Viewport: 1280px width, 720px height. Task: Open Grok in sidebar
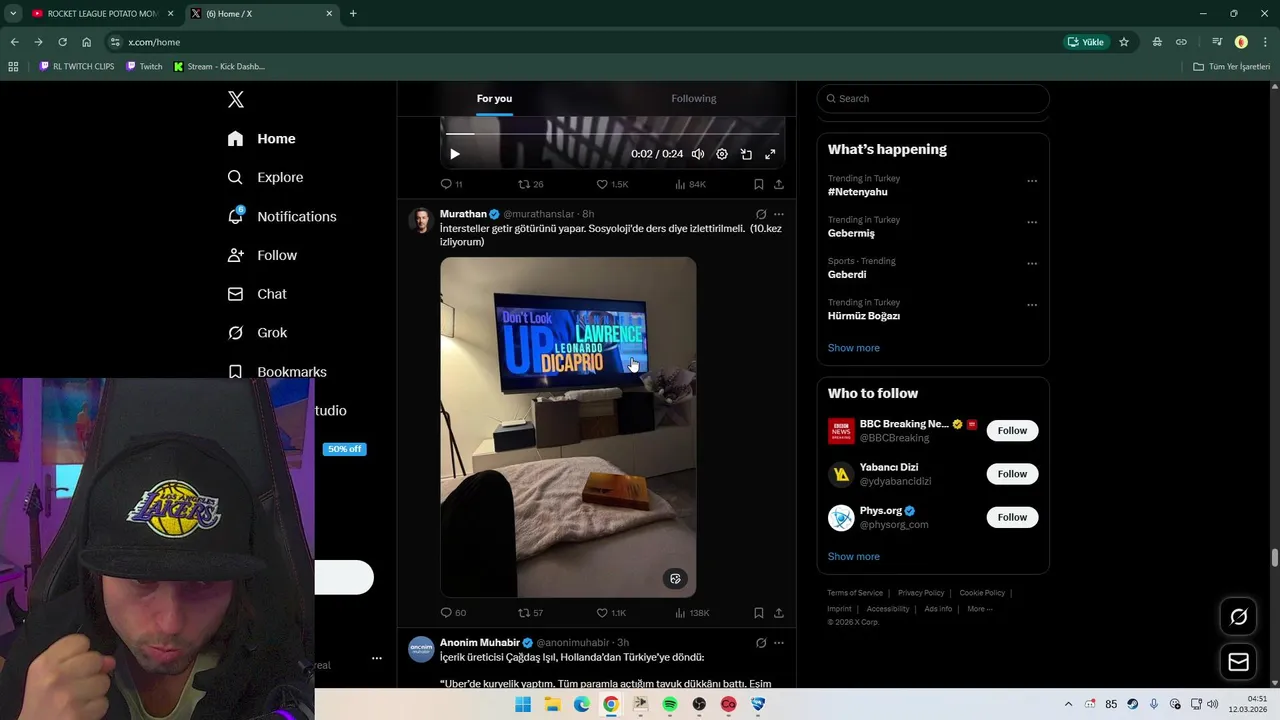[258, 333]
